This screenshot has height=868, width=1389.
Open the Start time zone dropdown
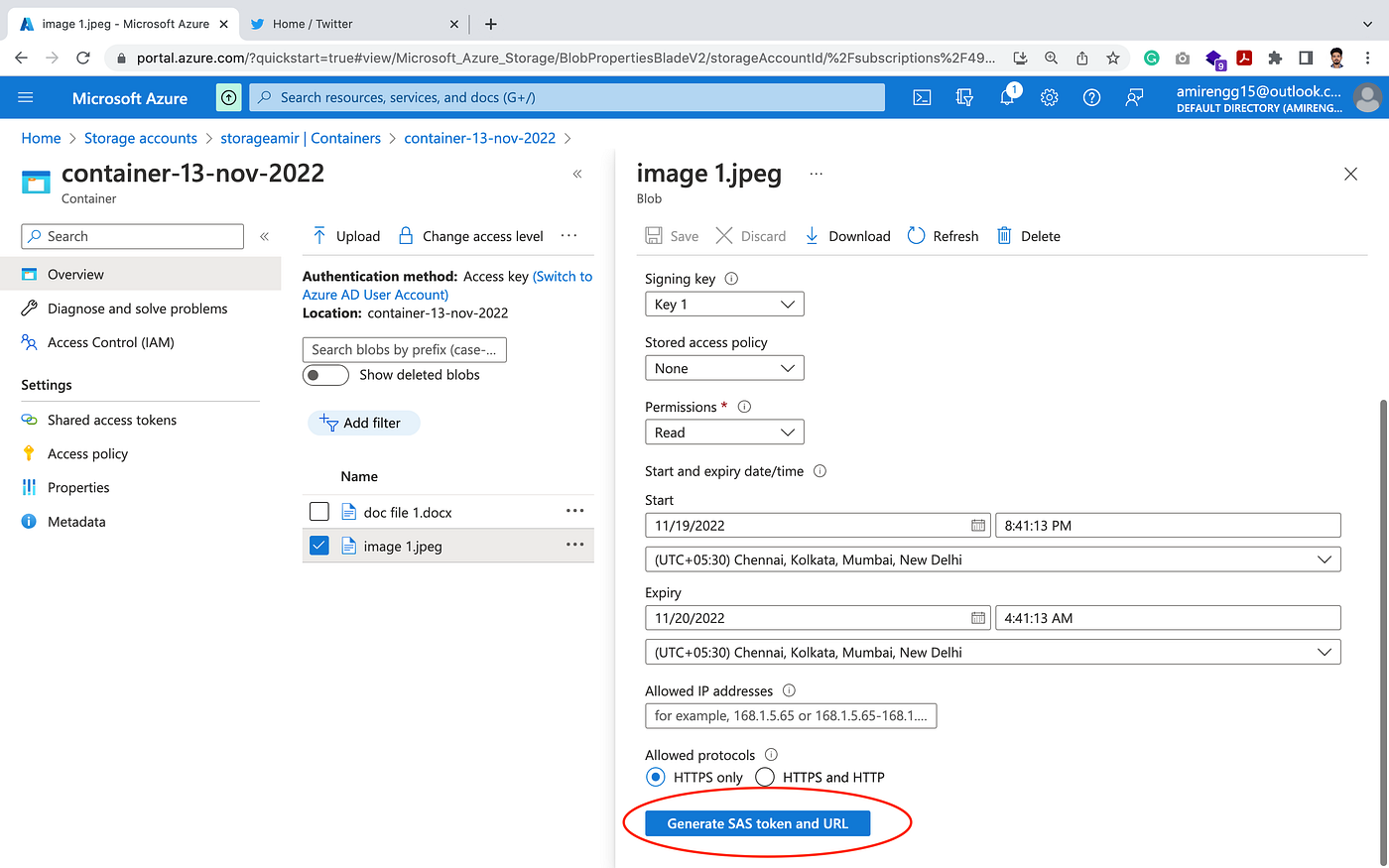(992, 559)
